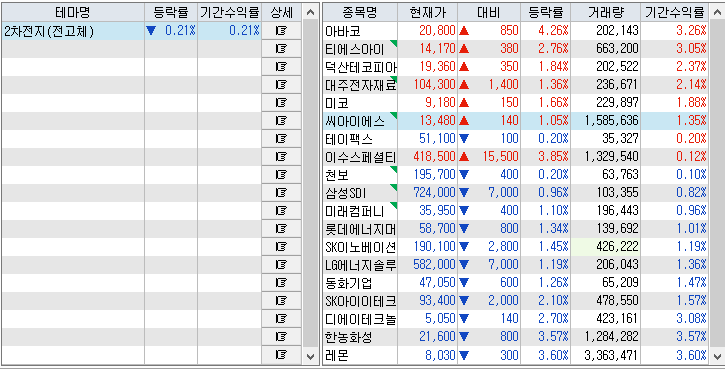The width and height of the screenshot is (725, 369).
Task: Select the 디에이테크놀 stock name
Action: click(361, 320)
